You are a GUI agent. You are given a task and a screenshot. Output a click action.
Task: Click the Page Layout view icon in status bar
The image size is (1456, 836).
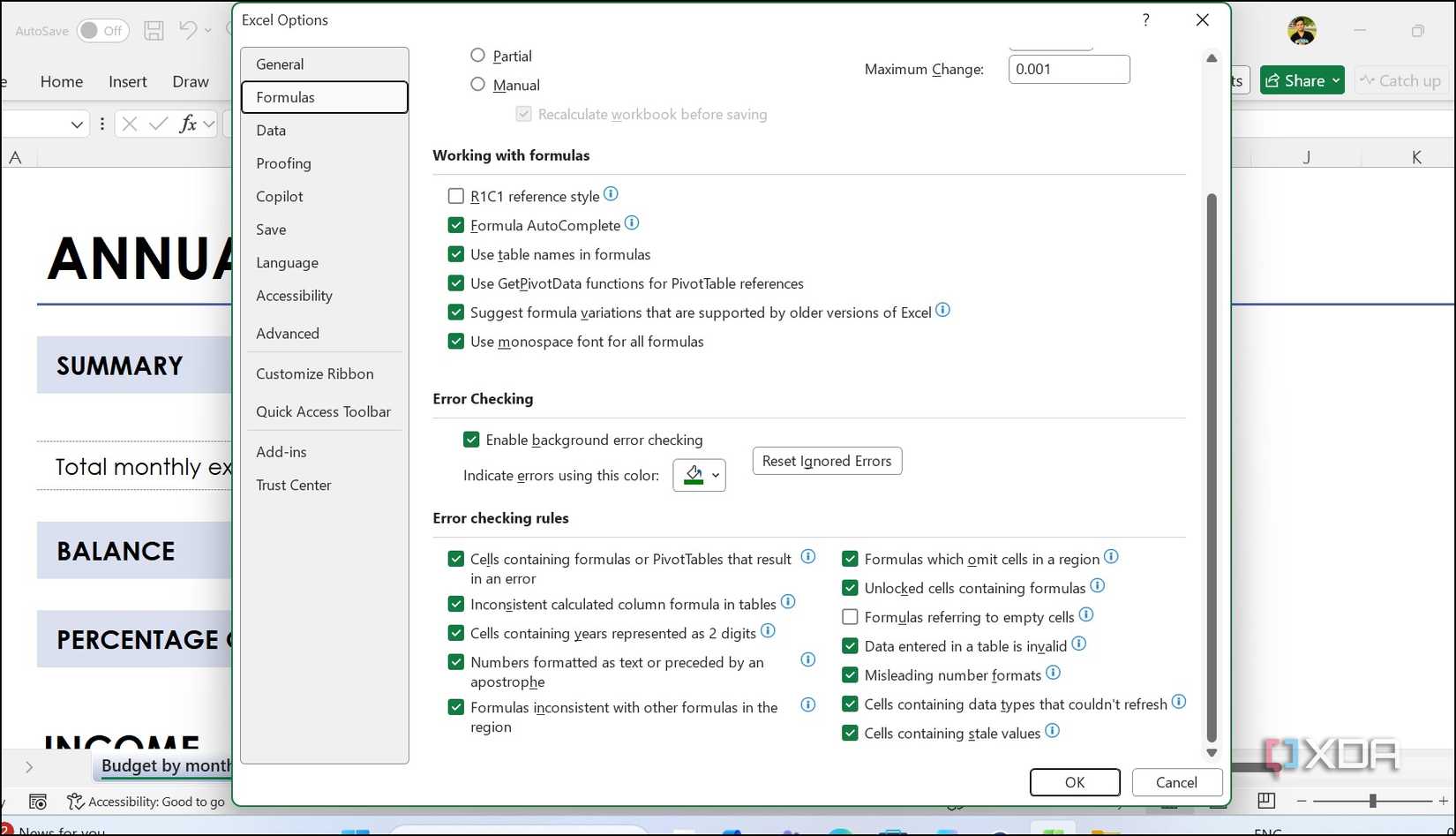(1266, 801)
